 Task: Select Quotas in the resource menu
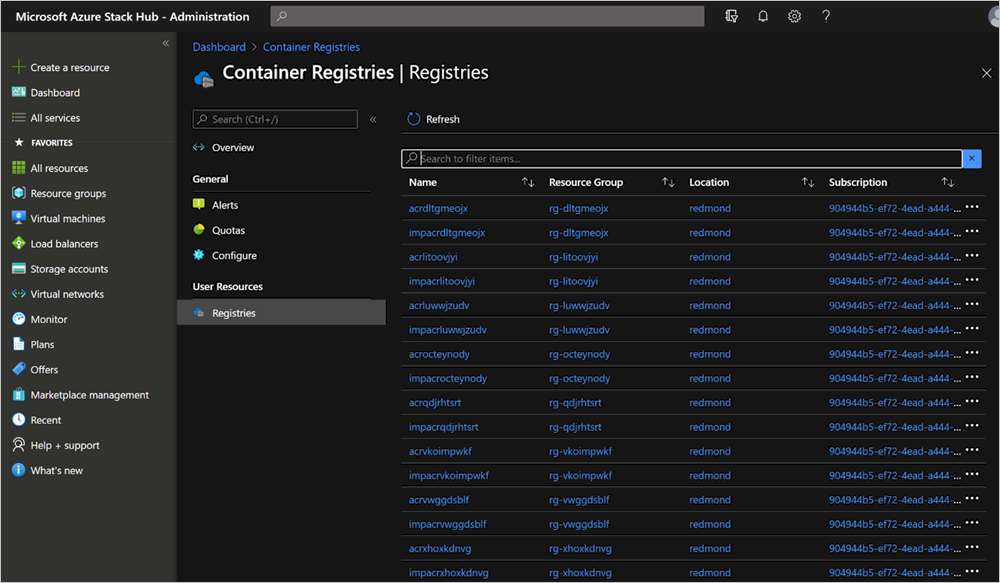pos(228,230)
